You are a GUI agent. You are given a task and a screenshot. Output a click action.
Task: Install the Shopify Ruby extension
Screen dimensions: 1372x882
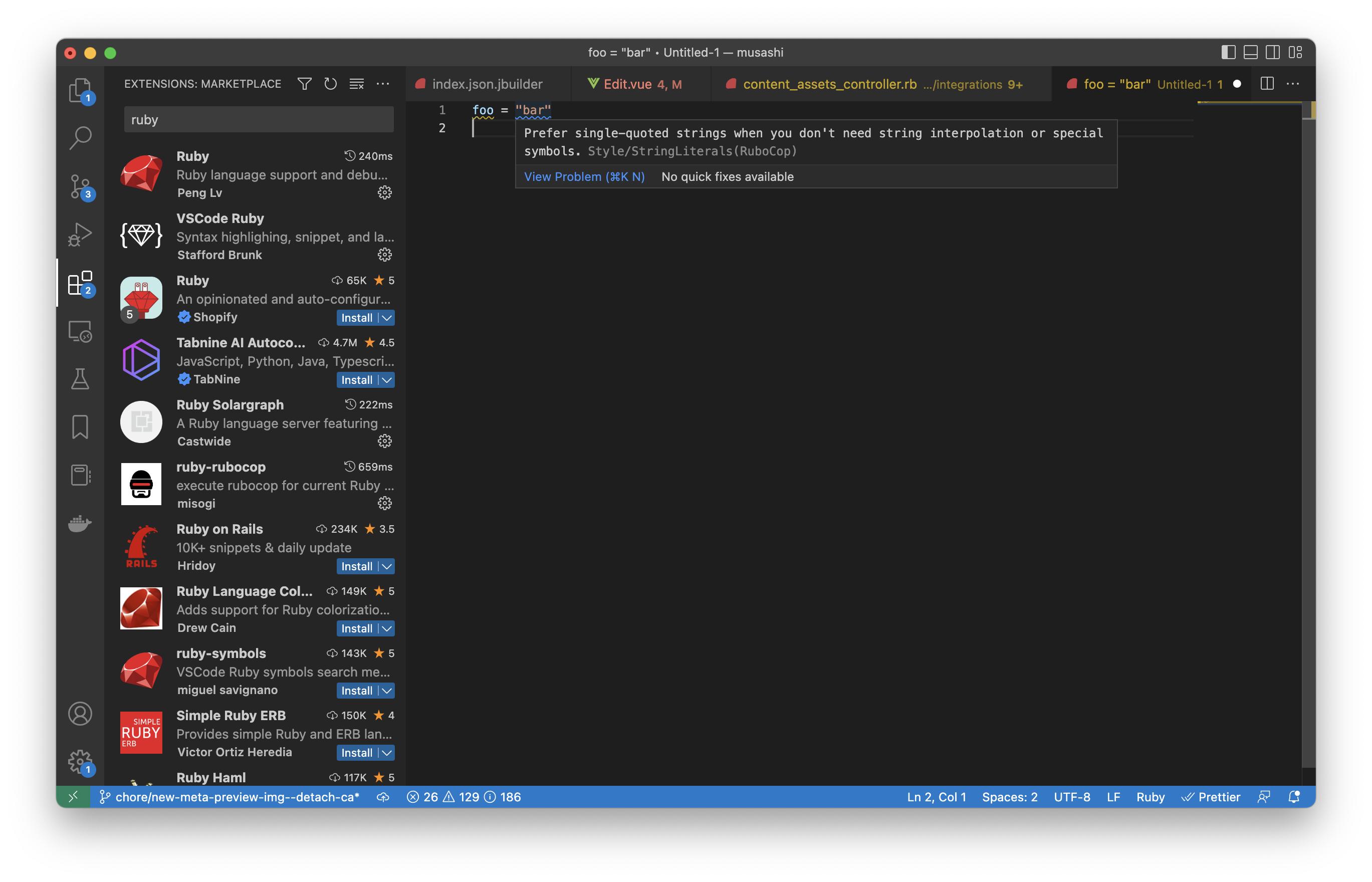(x=357, y=318)
